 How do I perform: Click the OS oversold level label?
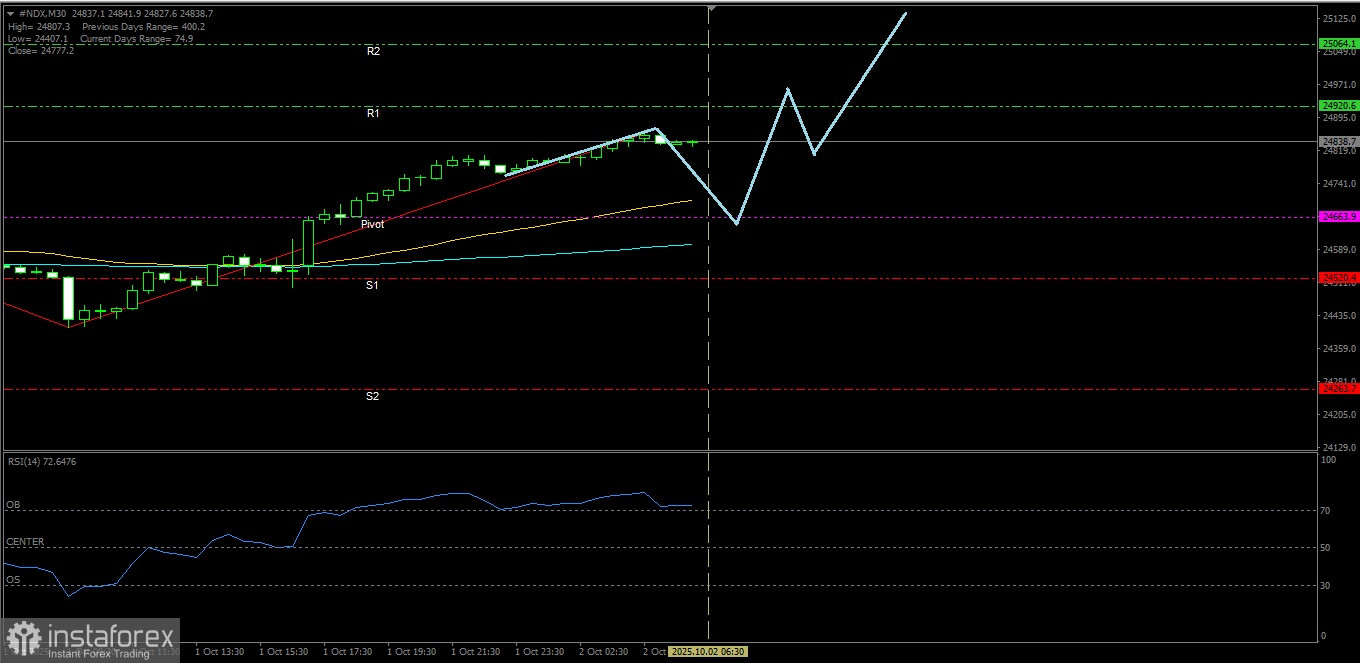(x=13, y=579)
